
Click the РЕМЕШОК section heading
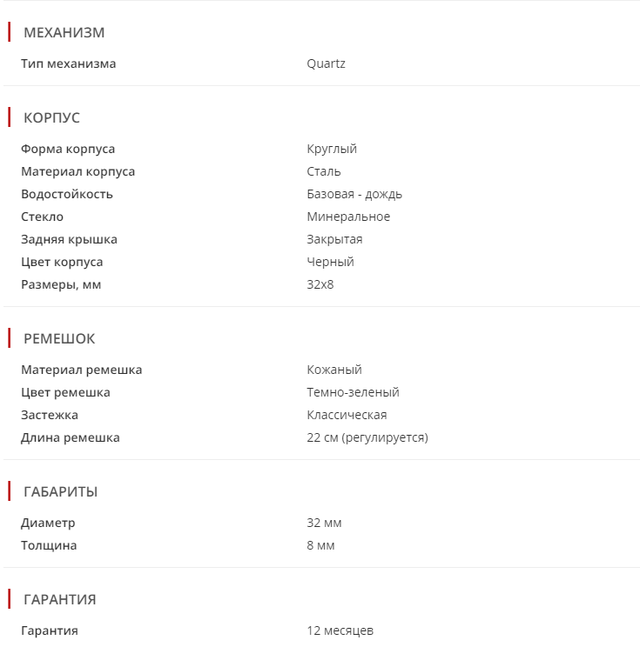(59, 338)
